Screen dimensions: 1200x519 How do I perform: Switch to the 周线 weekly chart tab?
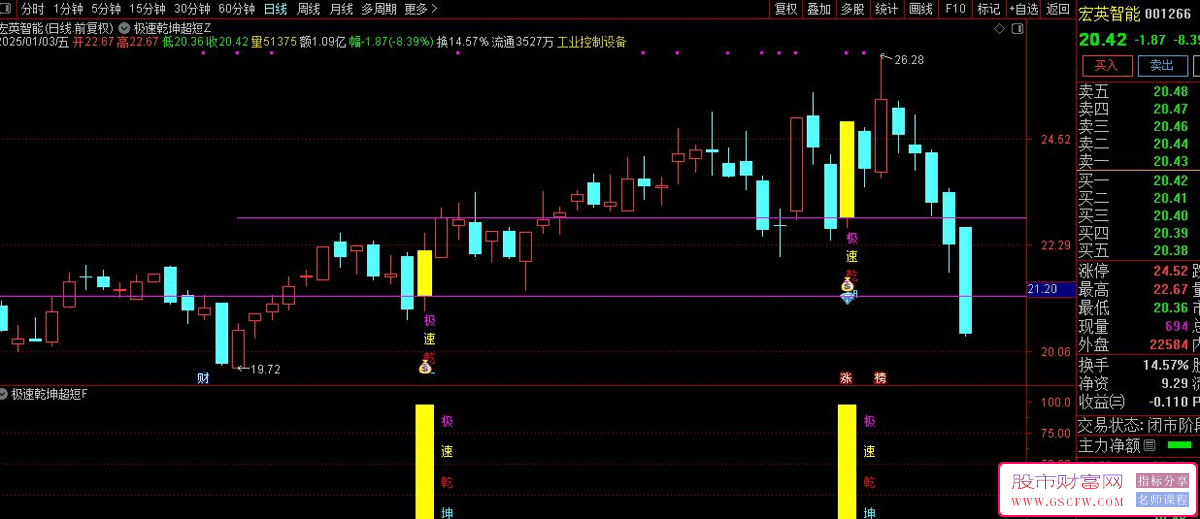tap(308, 9)
